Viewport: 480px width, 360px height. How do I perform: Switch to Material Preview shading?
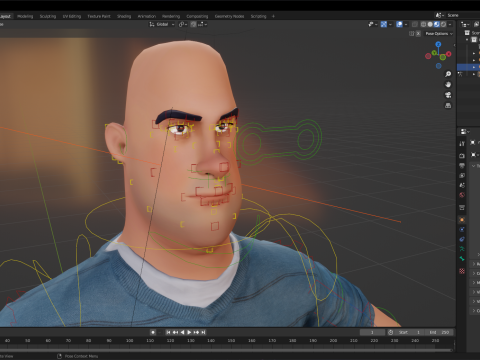click(x=437, y=24)
